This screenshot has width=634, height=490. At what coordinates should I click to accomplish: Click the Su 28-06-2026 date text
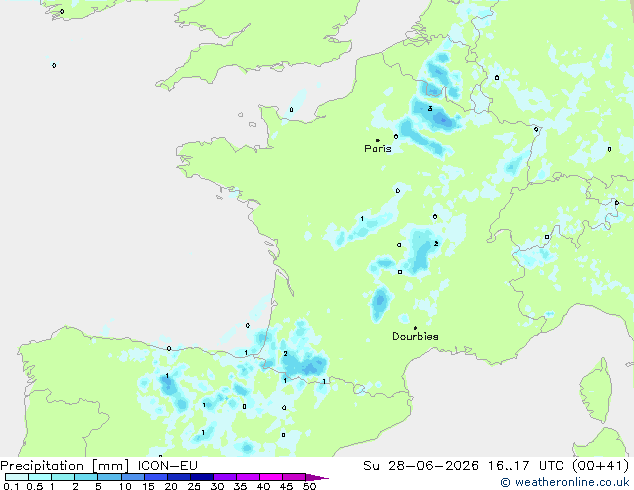coord(421,466)
